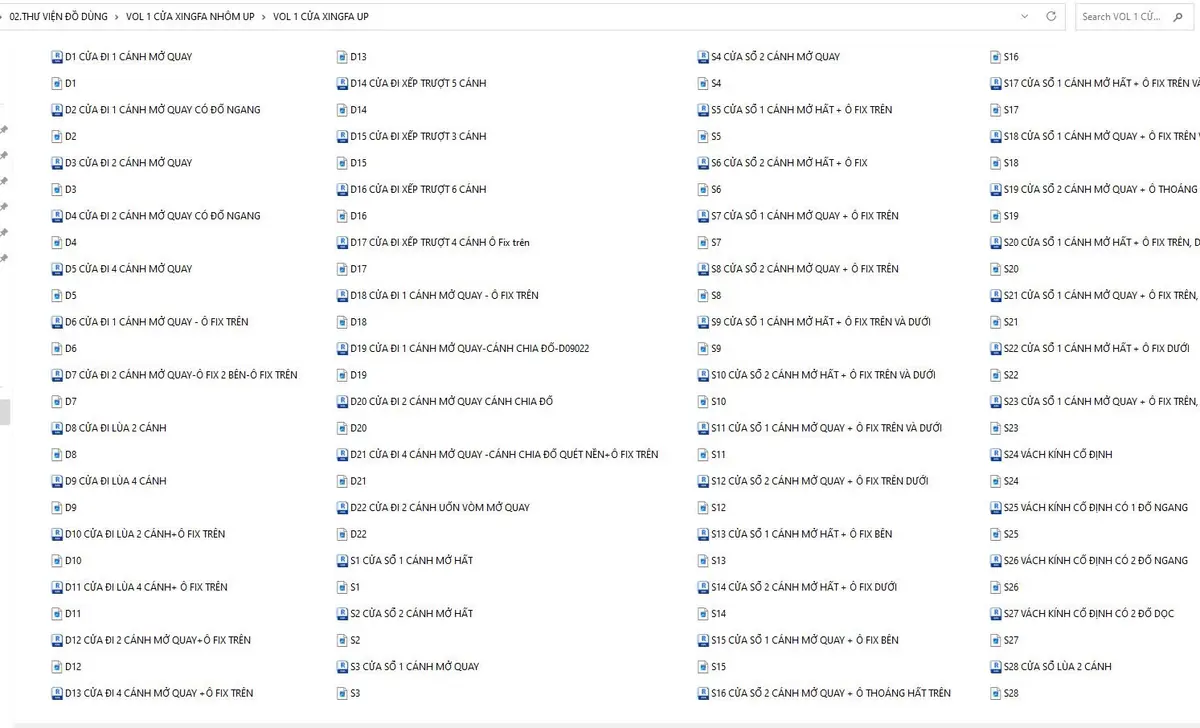
Task: Select D13 CỬA ĐI 4 CÁNH MỞ QUAY +Ô FIX TRÊN
Action: (152, 693)
